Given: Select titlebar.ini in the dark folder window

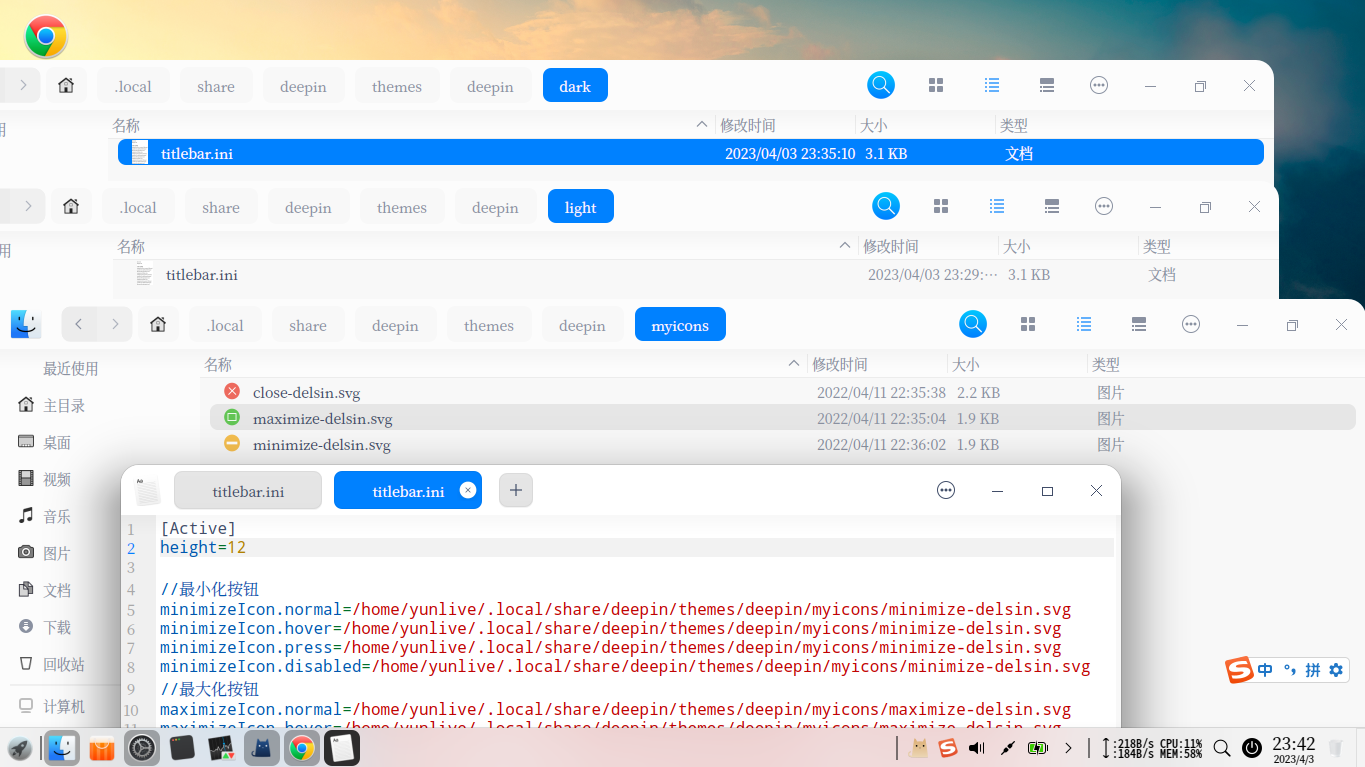Looking at the screenshot, I should 691,153.
